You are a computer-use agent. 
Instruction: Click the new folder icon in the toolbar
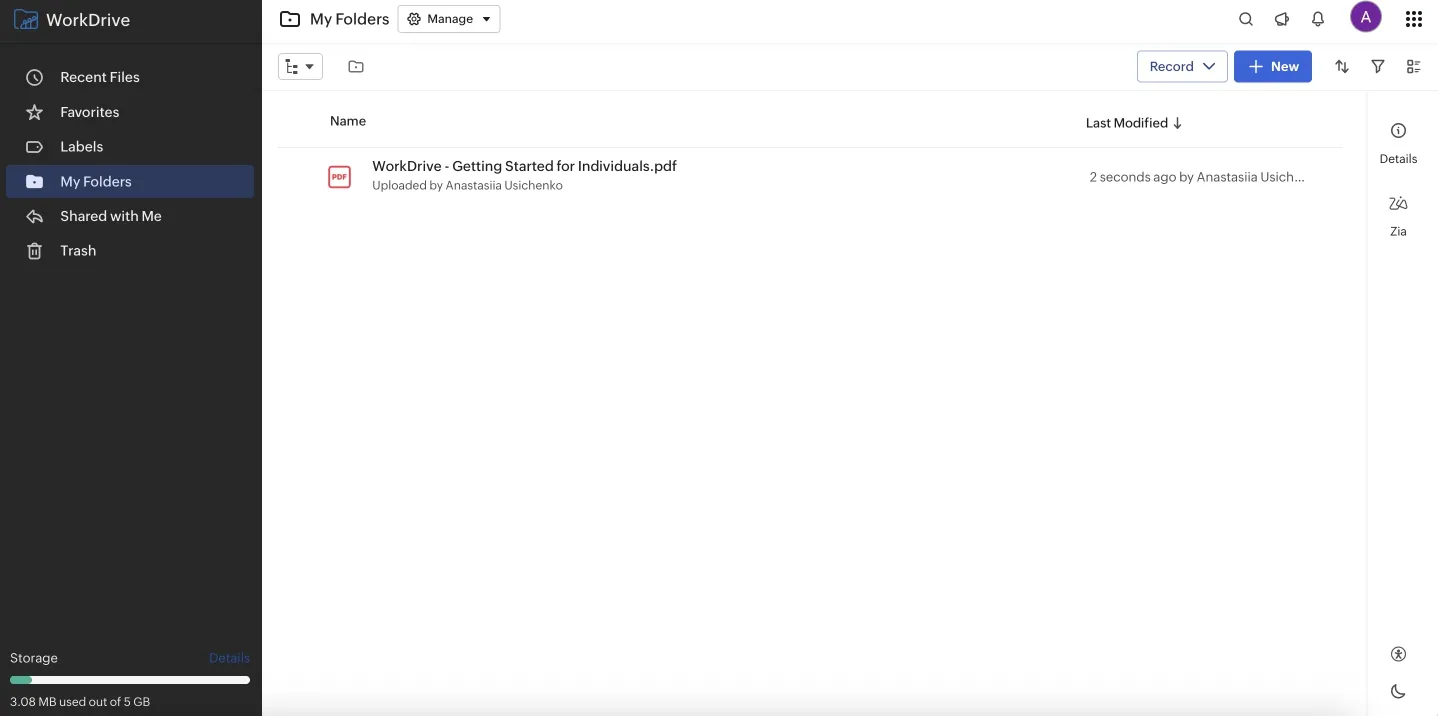coord(355,66)
